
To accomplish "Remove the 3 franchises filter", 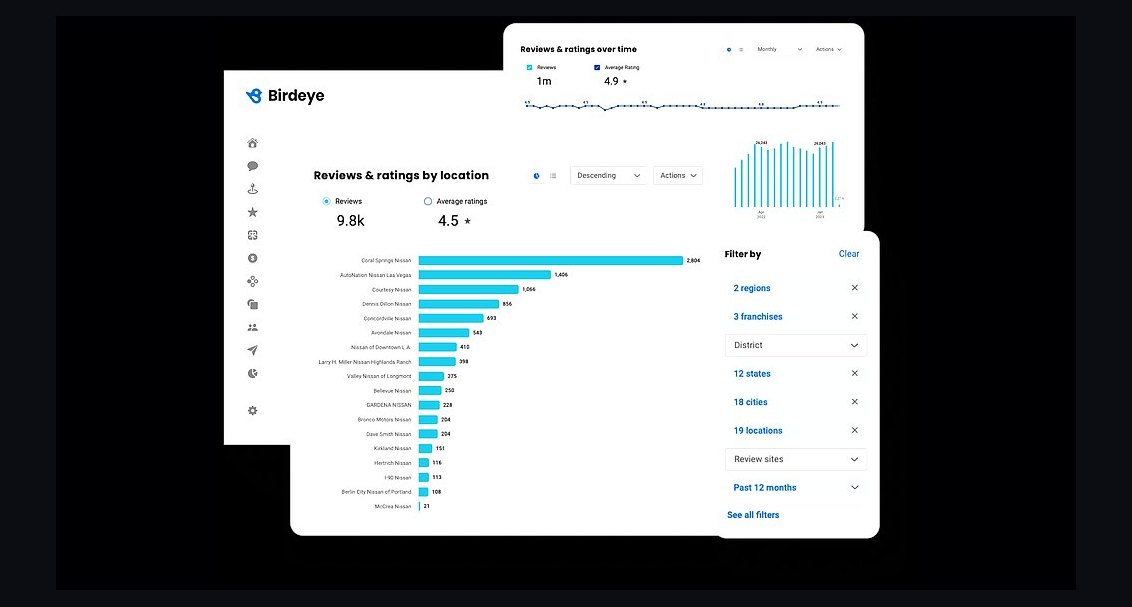I will click(x=855, y=316).
